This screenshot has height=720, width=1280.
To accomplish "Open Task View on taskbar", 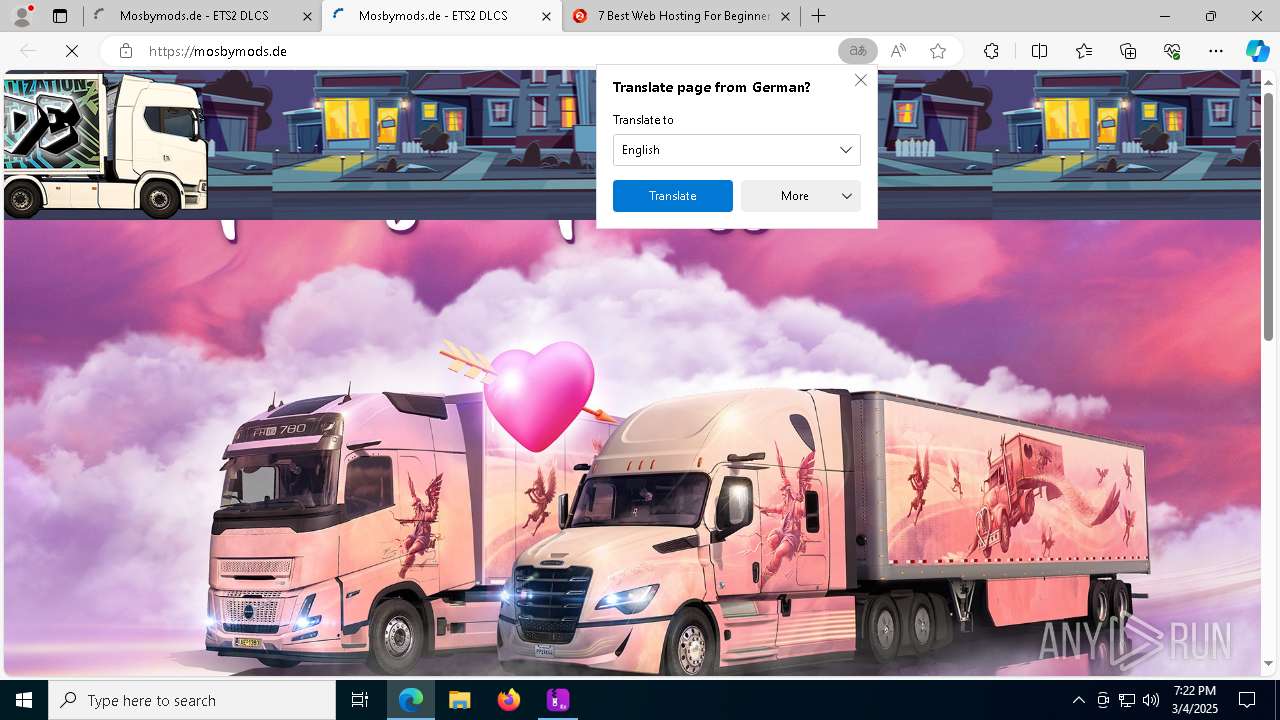I will tap(360, 700).
